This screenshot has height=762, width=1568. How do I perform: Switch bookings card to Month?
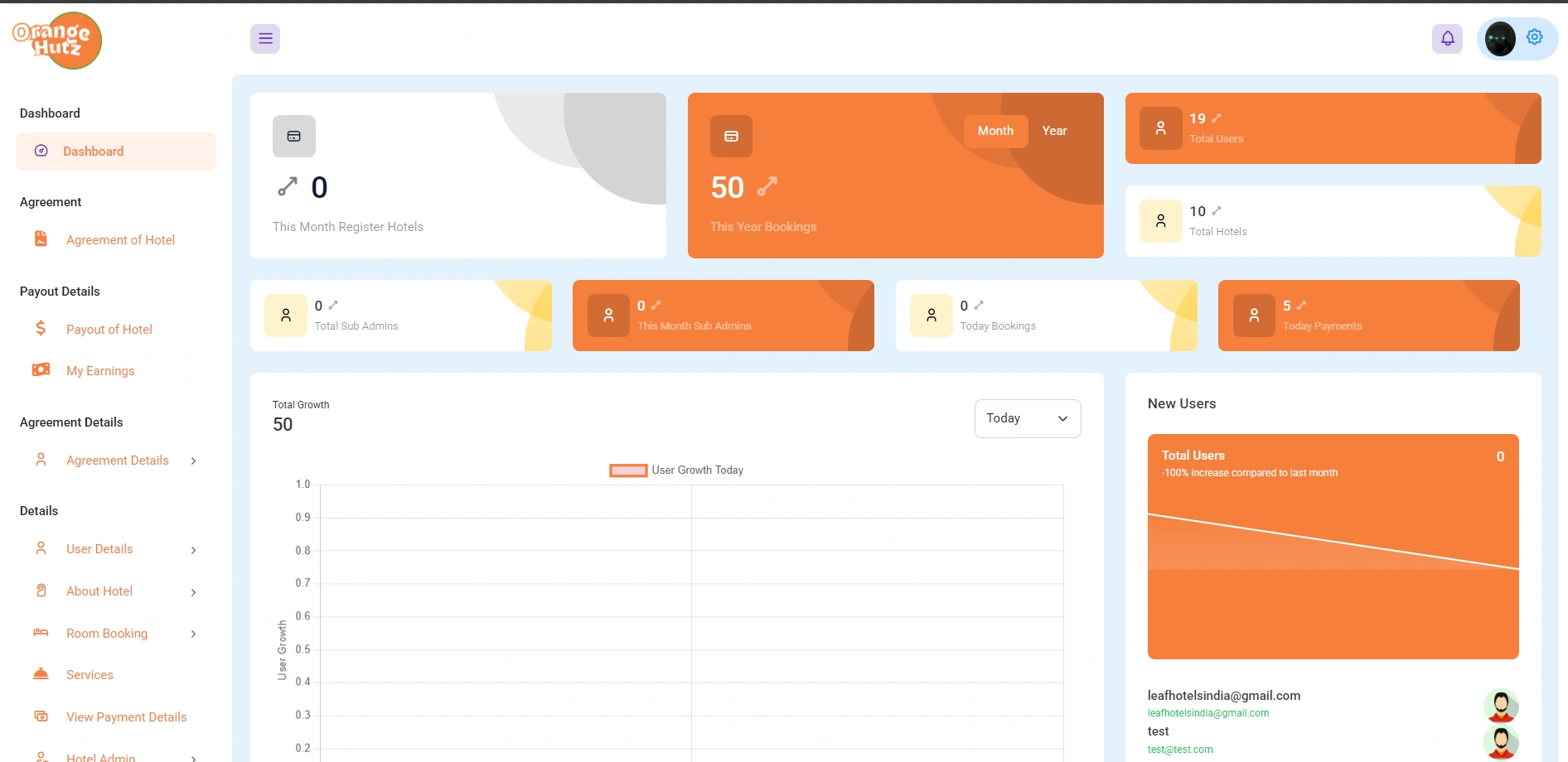click(x=995, y=131)
